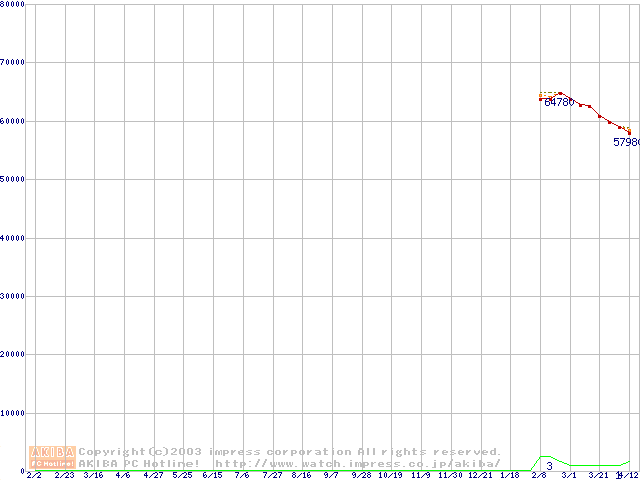Click the 10000 y-axis label

tap(13, 413)
